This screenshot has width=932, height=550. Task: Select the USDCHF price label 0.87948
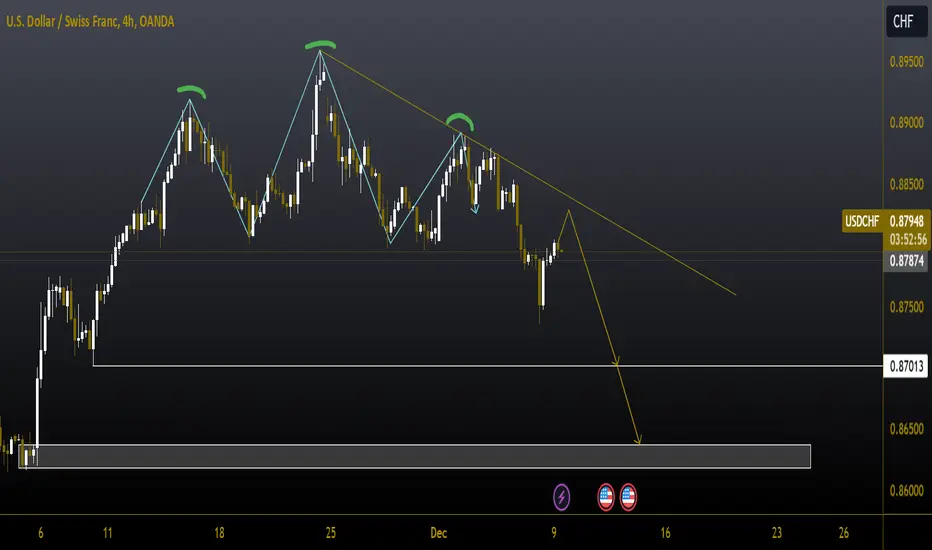pyautogui.click(x=886, y=221)
